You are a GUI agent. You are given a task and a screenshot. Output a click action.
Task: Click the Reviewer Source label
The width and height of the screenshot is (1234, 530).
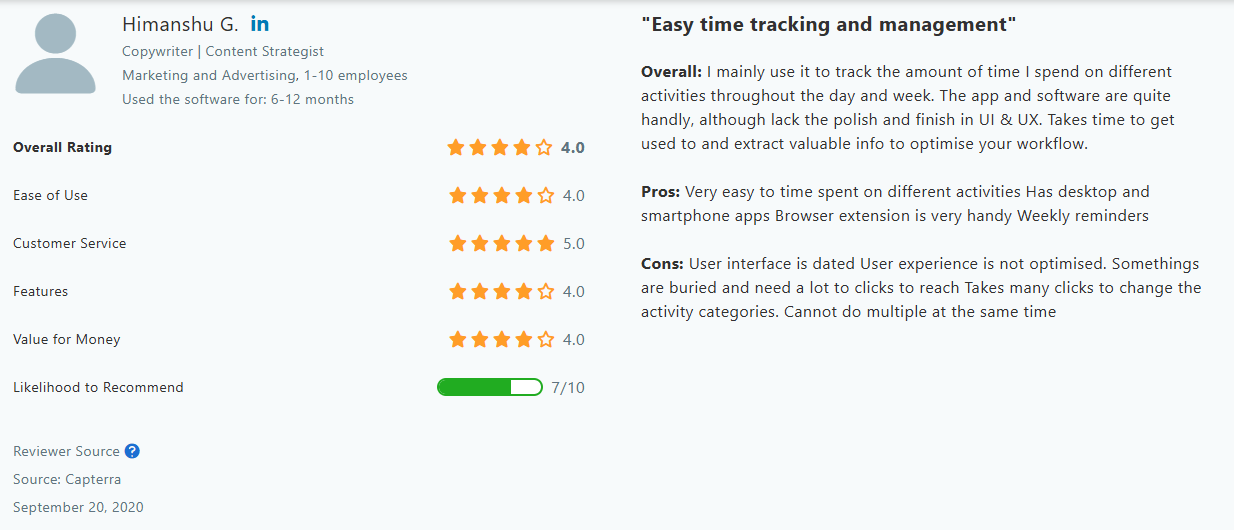[x=66, y=451]
